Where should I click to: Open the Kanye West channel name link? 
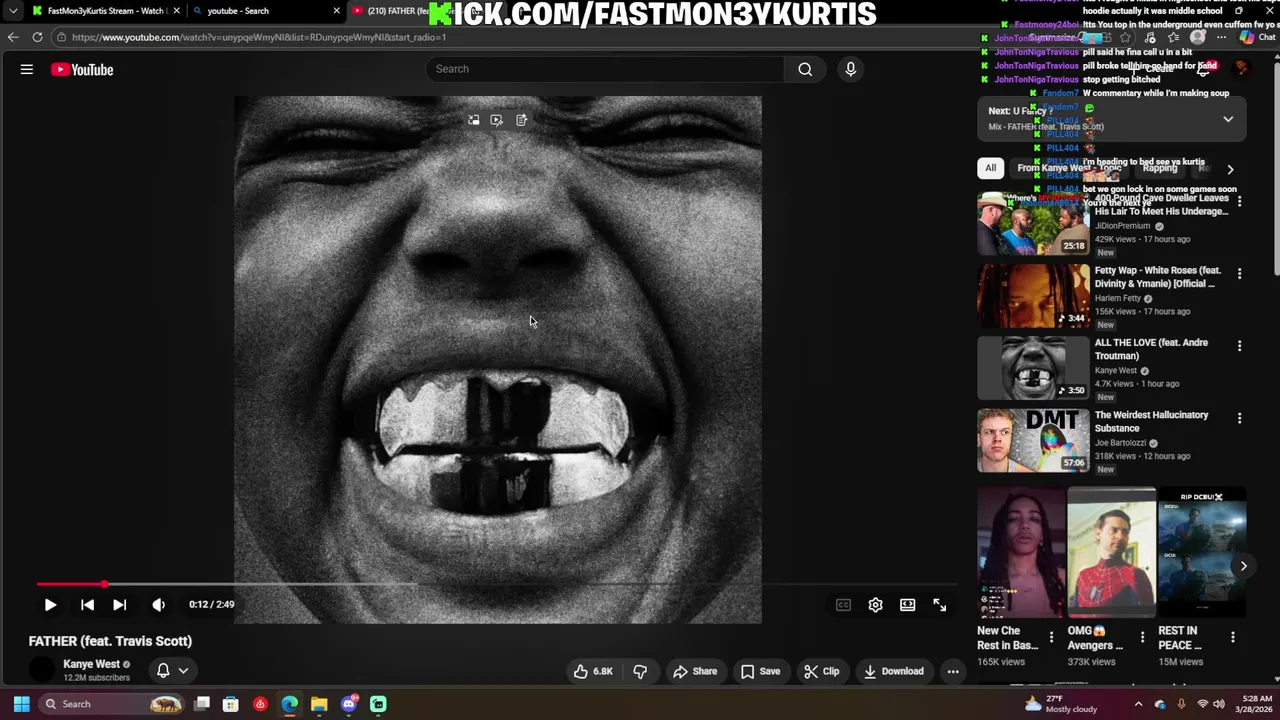[91, 664]
